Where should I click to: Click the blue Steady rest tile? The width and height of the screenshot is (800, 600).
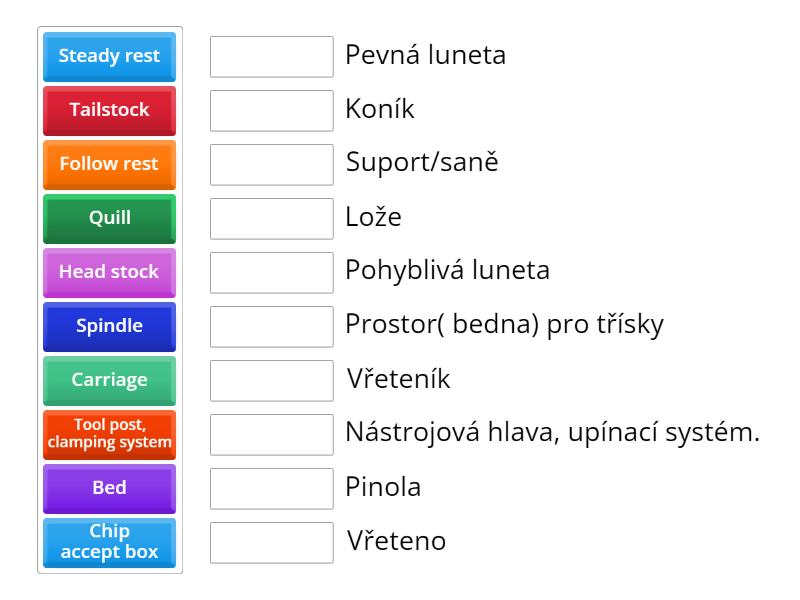pyautogui.click(x=109, y=56)
